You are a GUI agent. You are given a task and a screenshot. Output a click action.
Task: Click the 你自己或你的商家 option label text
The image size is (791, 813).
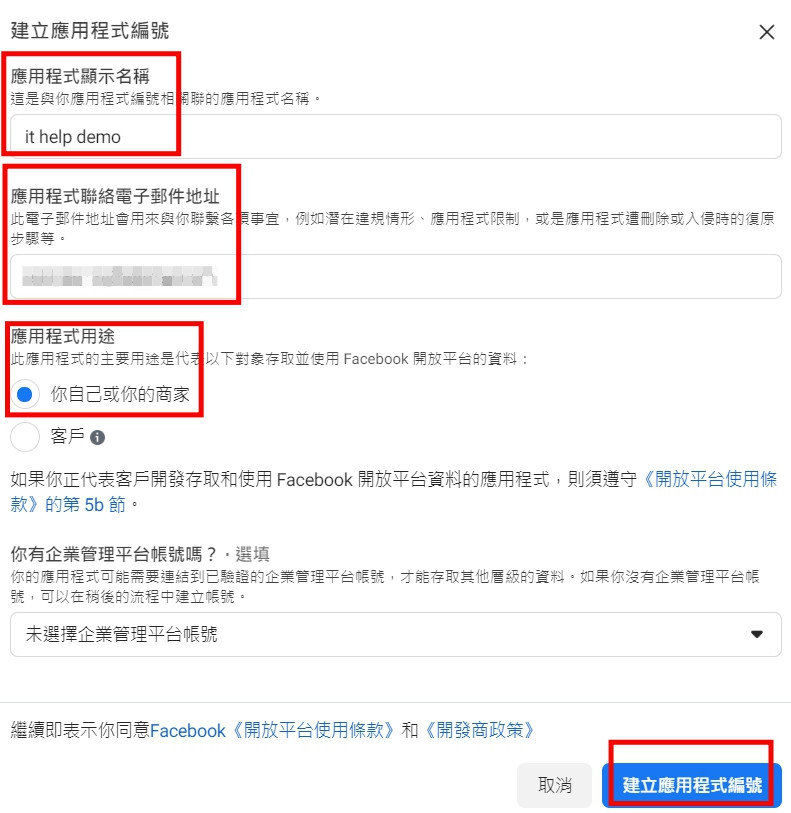click(120, 395)
